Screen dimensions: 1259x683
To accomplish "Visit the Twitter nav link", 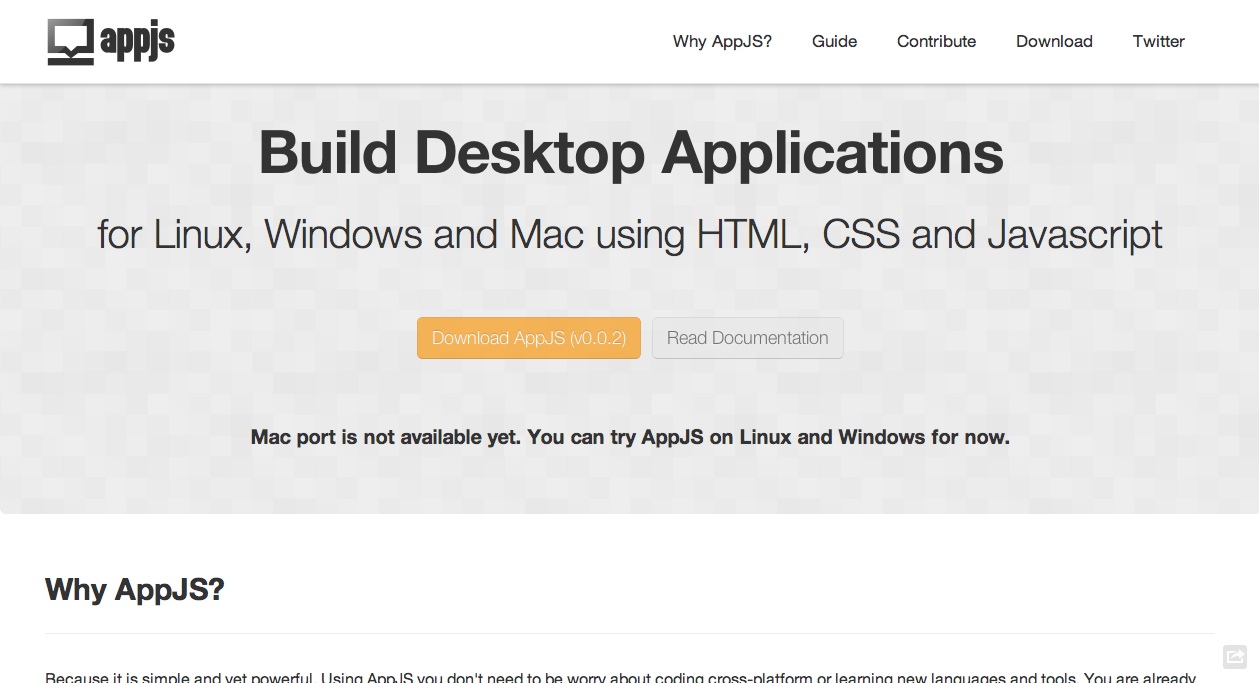I will [1159, 41].
